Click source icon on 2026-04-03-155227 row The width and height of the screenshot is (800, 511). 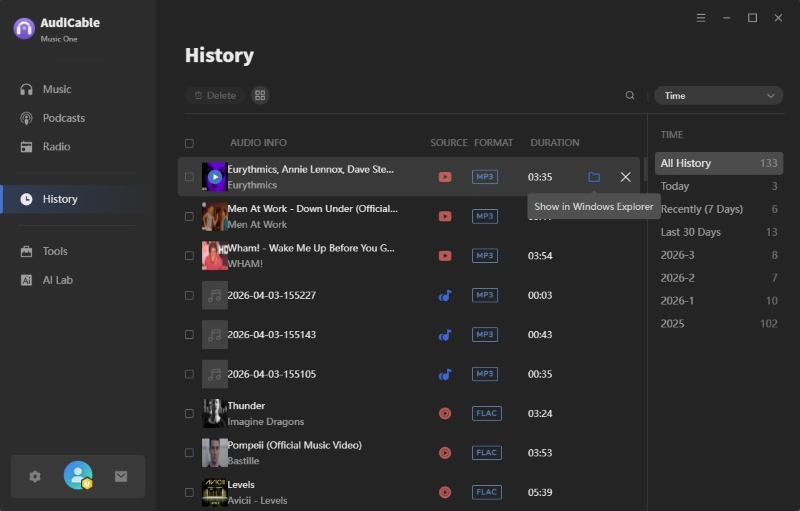tap(445, 295)
